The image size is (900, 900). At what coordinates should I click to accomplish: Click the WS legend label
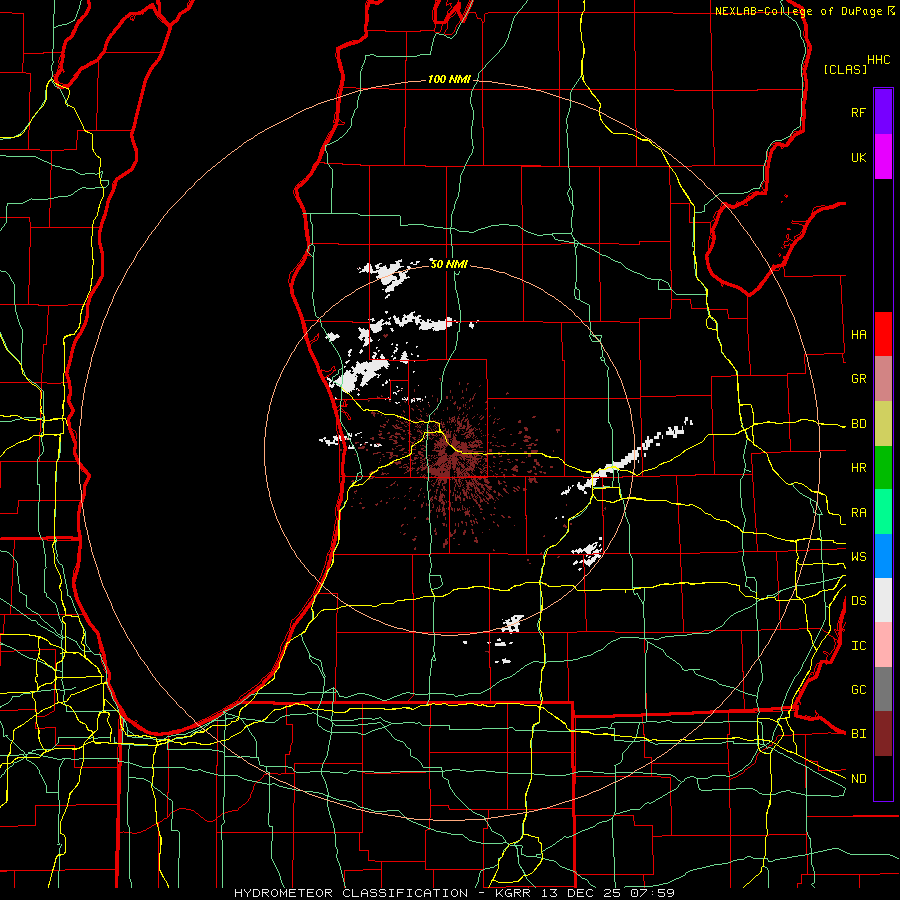(x=858, y=557)
